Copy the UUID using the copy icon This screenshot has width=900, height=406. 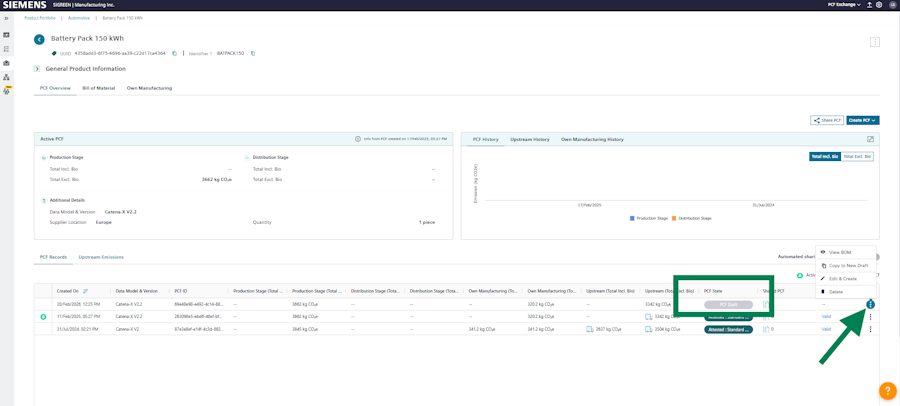pyautogui.click(x=174, y=54)
